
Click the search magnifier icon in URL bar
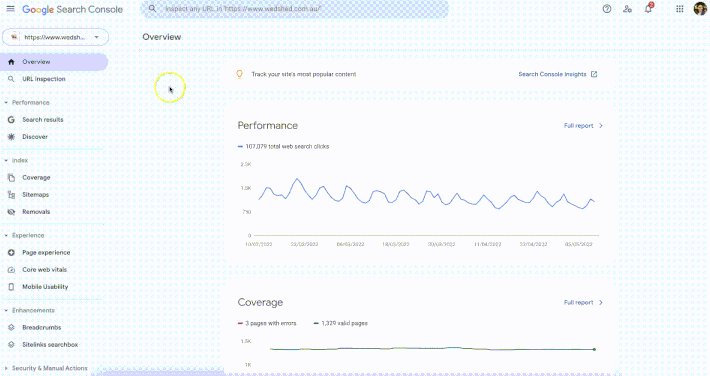point(153,9)
